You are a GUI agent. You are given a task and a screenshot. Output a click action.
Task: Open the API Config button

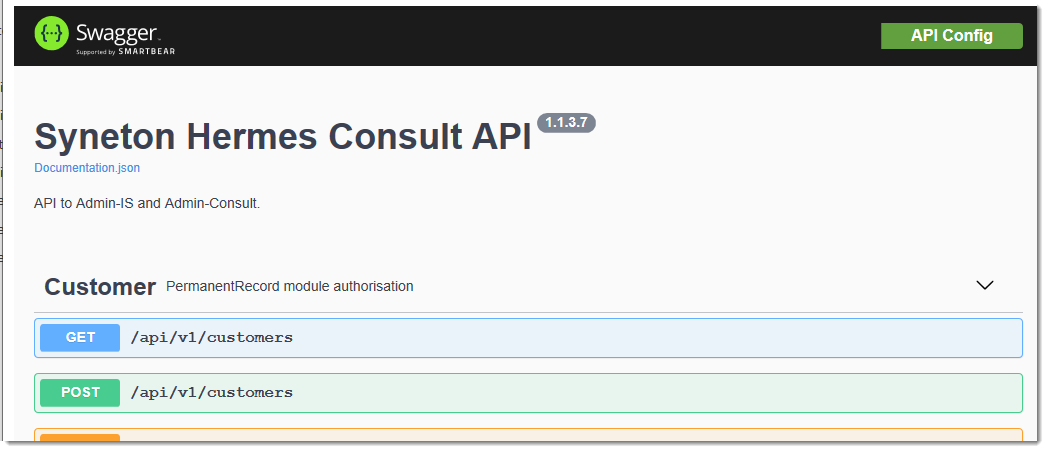952,36
